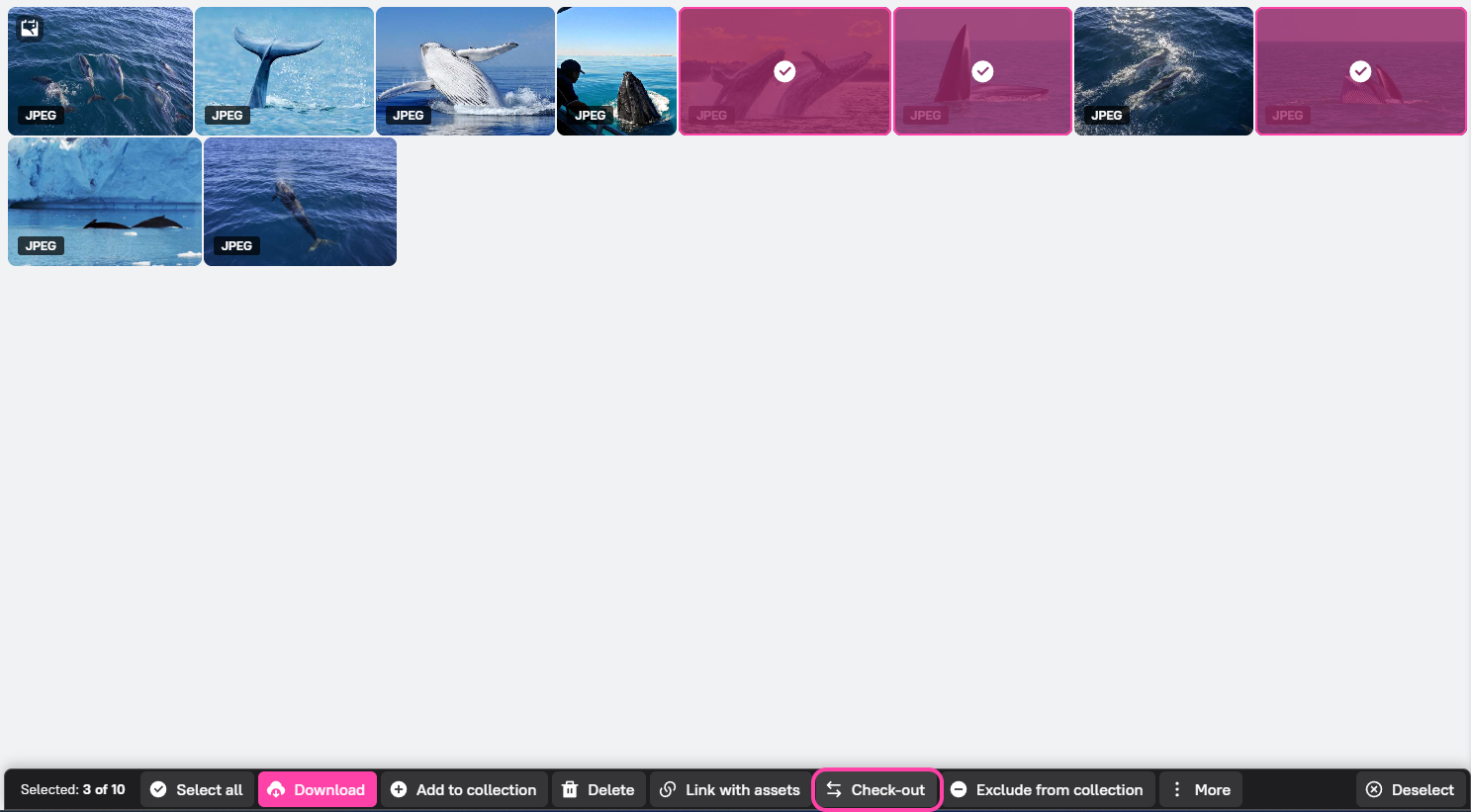The width and height of the screenshot is (1471, 812).
Task: Select the lone dolphin thumbnail in second row
Action: point(300,202)
